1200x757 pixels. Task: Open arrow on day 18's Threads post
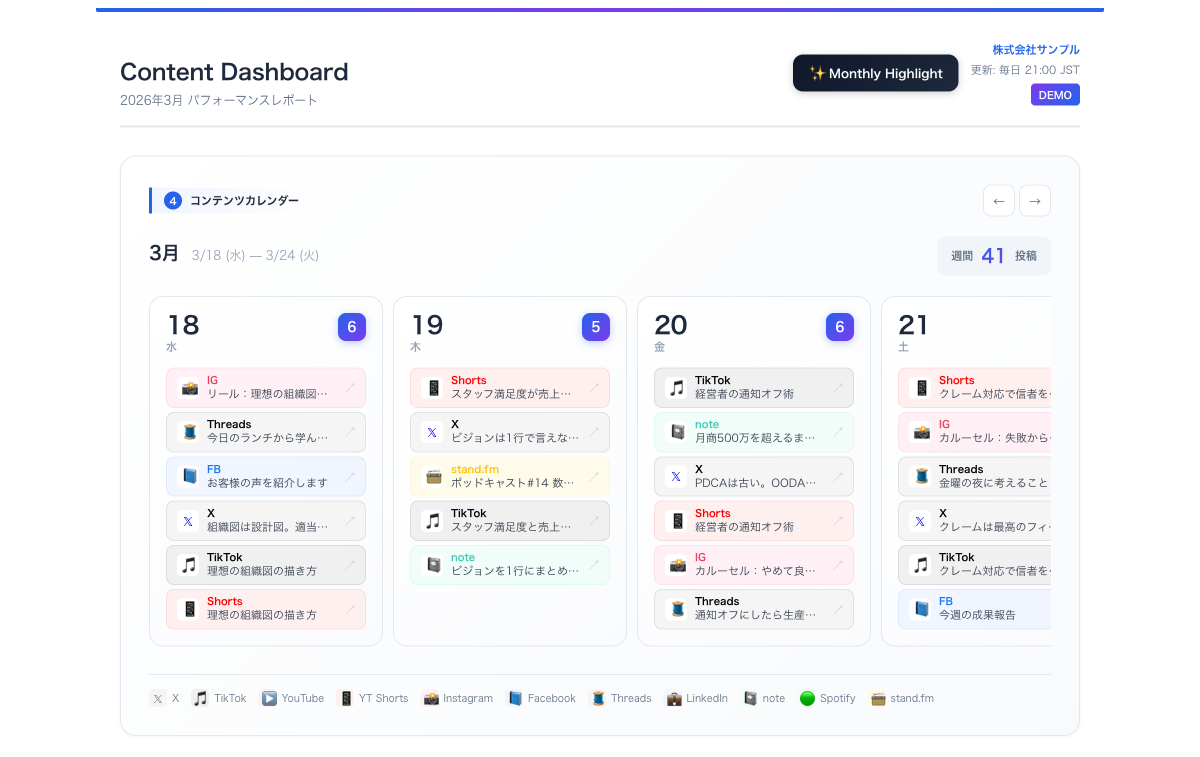coord(350,432)
